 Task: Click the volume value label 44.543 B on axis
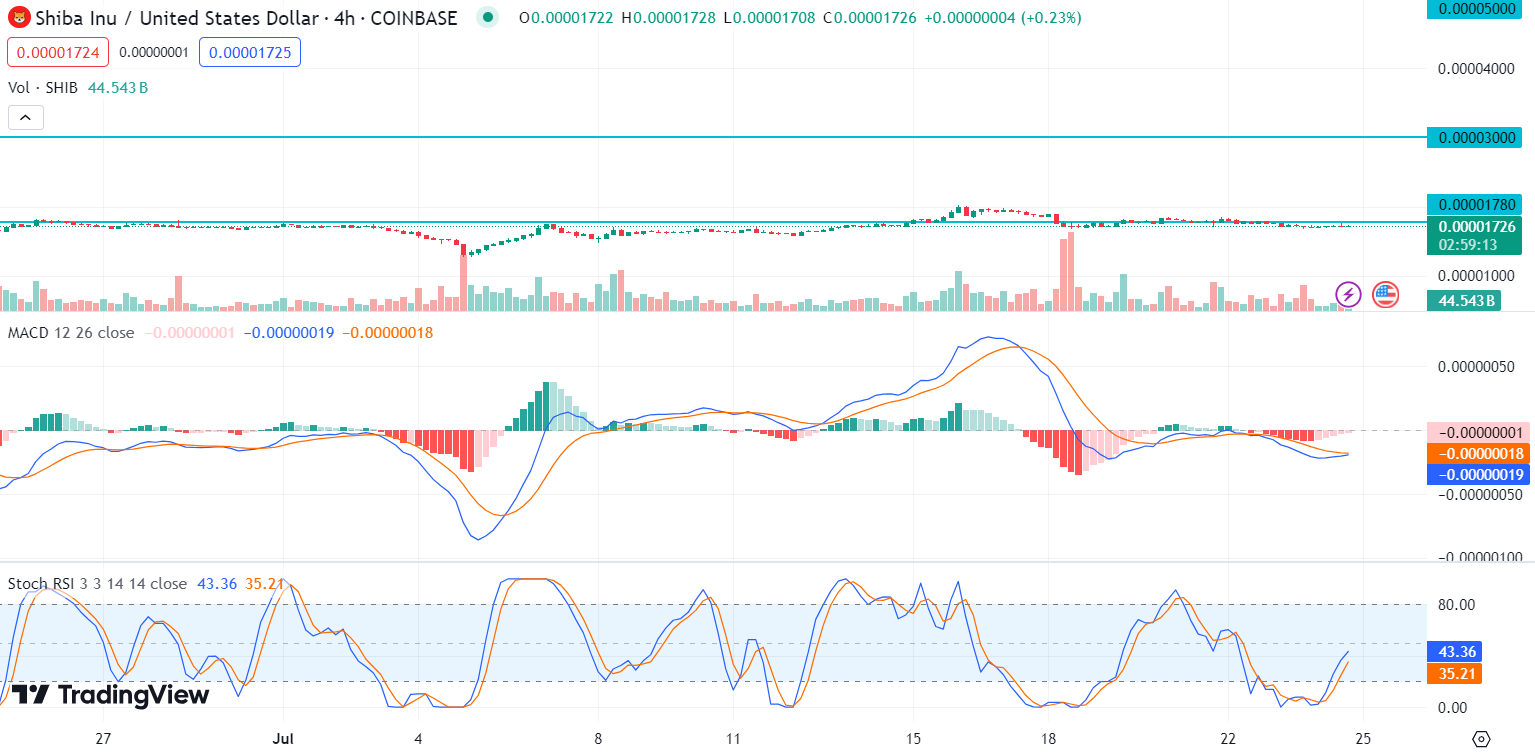(1466, 300)
